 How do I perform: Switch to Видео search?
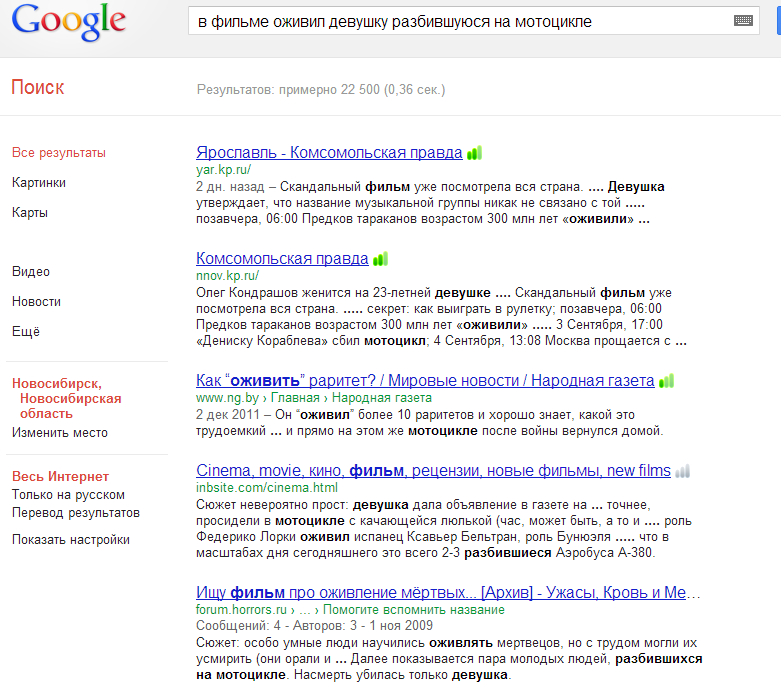[x=31, y=272]
